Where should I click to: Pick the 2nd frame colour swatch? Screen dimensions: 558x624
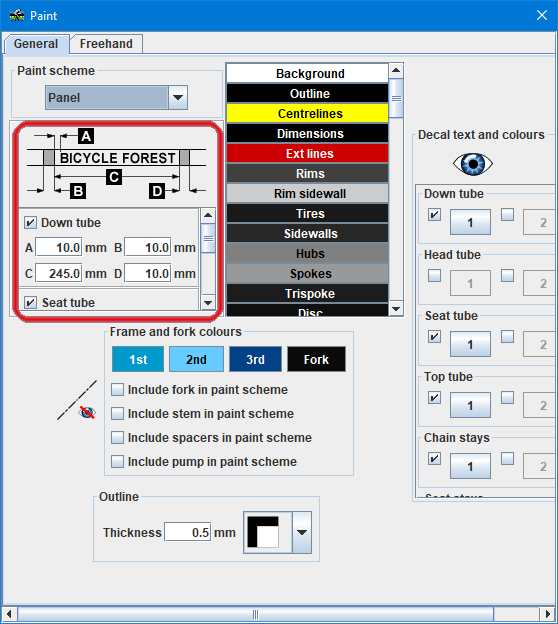pyautogui.click(x=196, y=359)
